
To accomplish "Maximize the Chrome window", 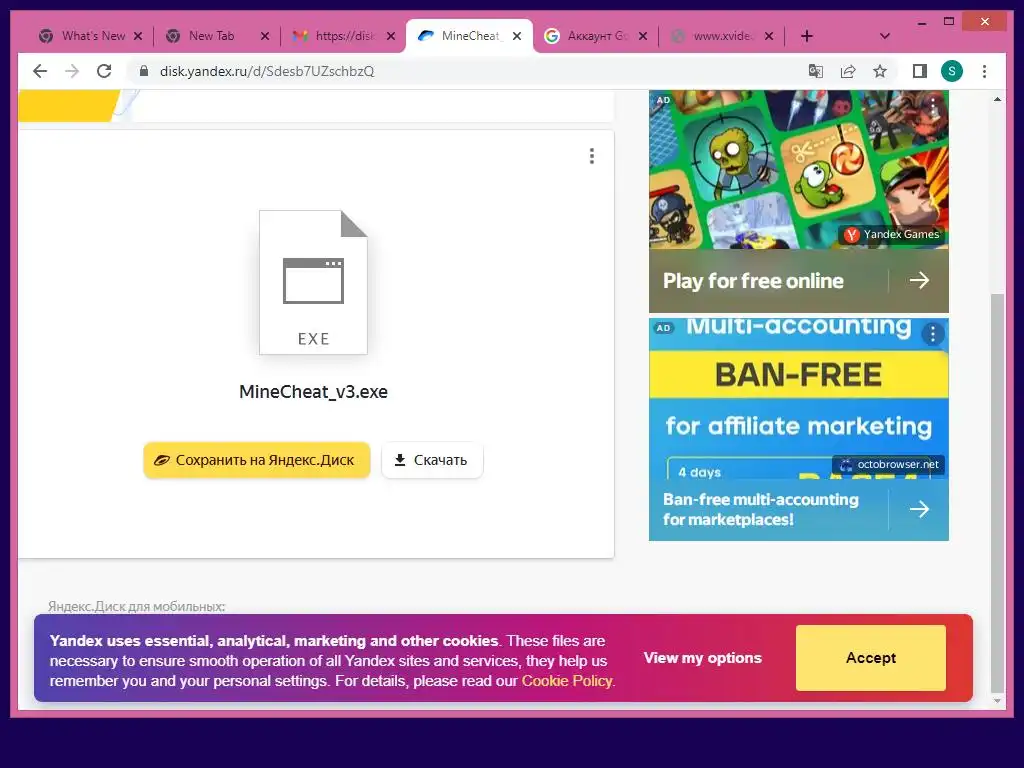I will [x=949, y=22].
